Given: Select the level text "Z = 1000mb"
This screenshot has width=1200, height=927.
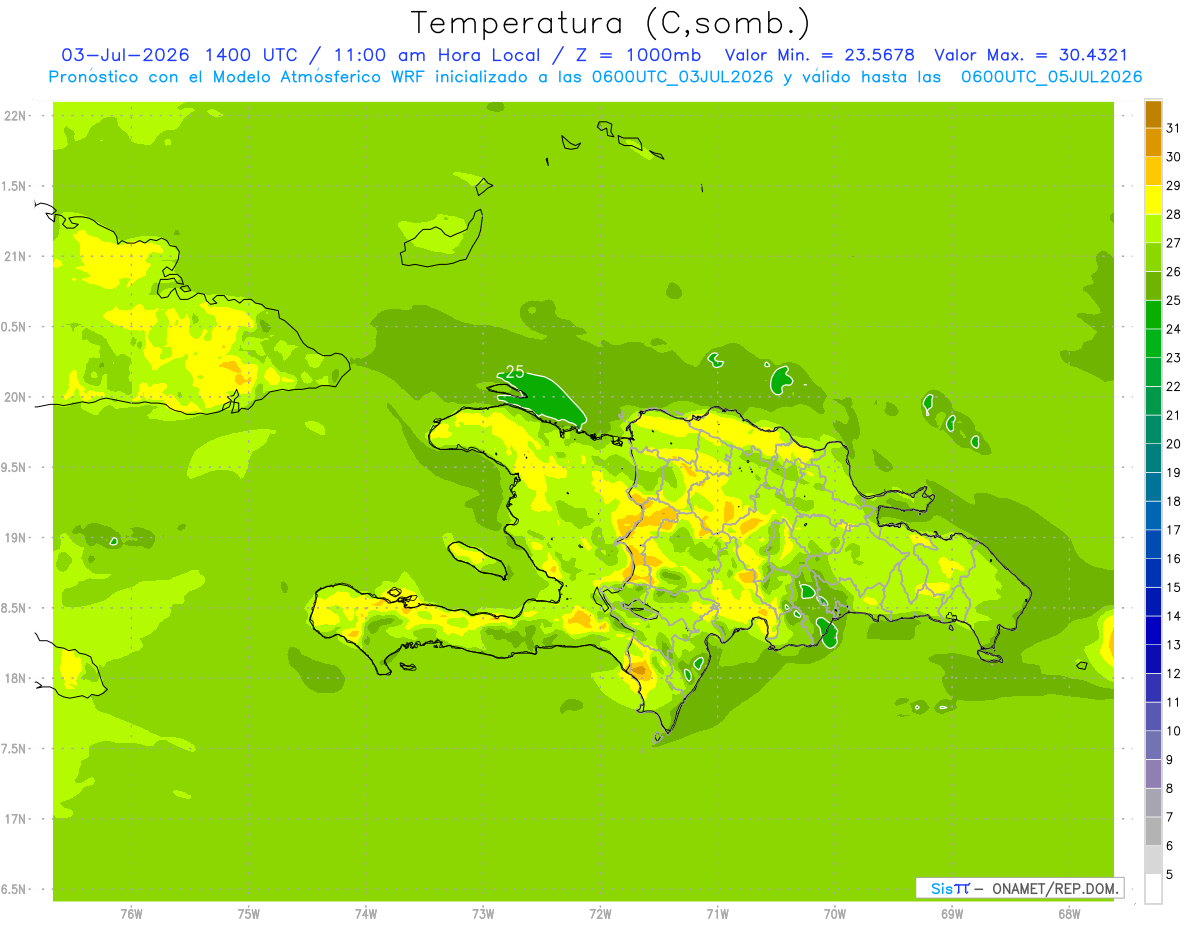Looking at the screenshot, I should pyautogui.click(x=638, y=55).
